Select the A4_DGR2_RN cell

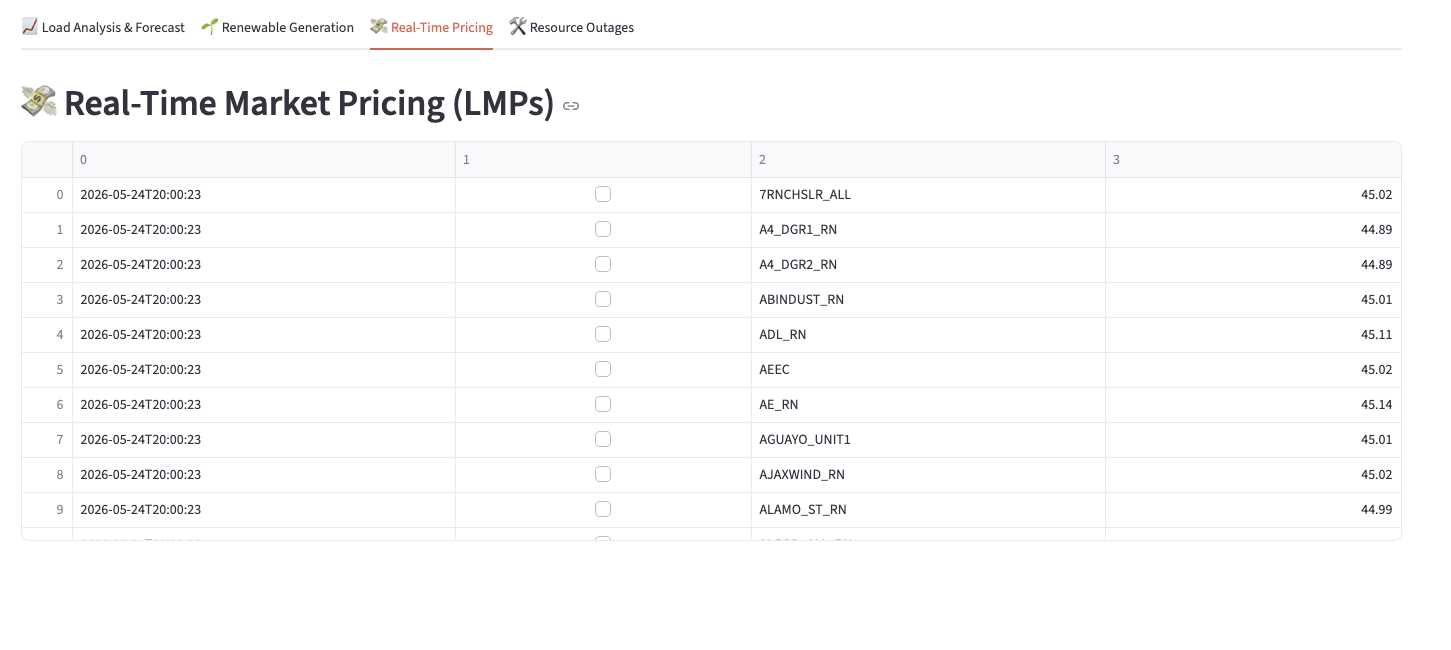point(928,265)
